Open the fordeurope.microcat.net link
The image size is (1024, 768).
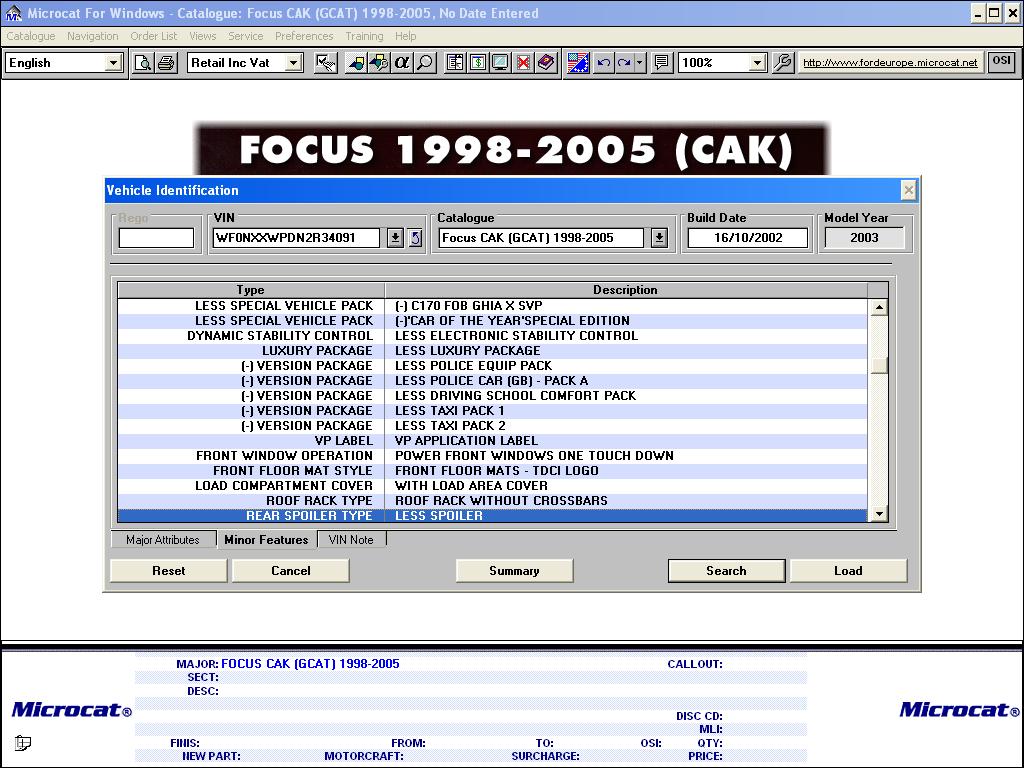tap(890, 63)
